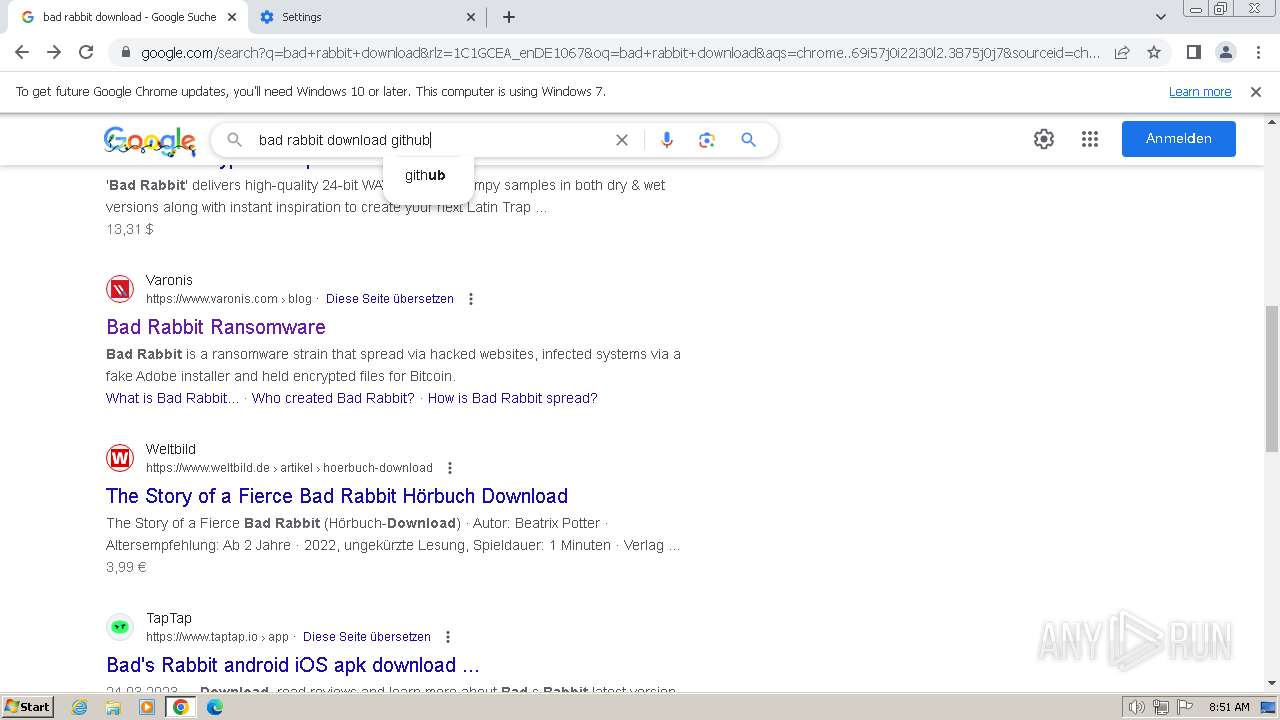The height and width of the screenshot is (720, 1280).
Task: Share this page icon in address bar
Action: point(1122,52)
